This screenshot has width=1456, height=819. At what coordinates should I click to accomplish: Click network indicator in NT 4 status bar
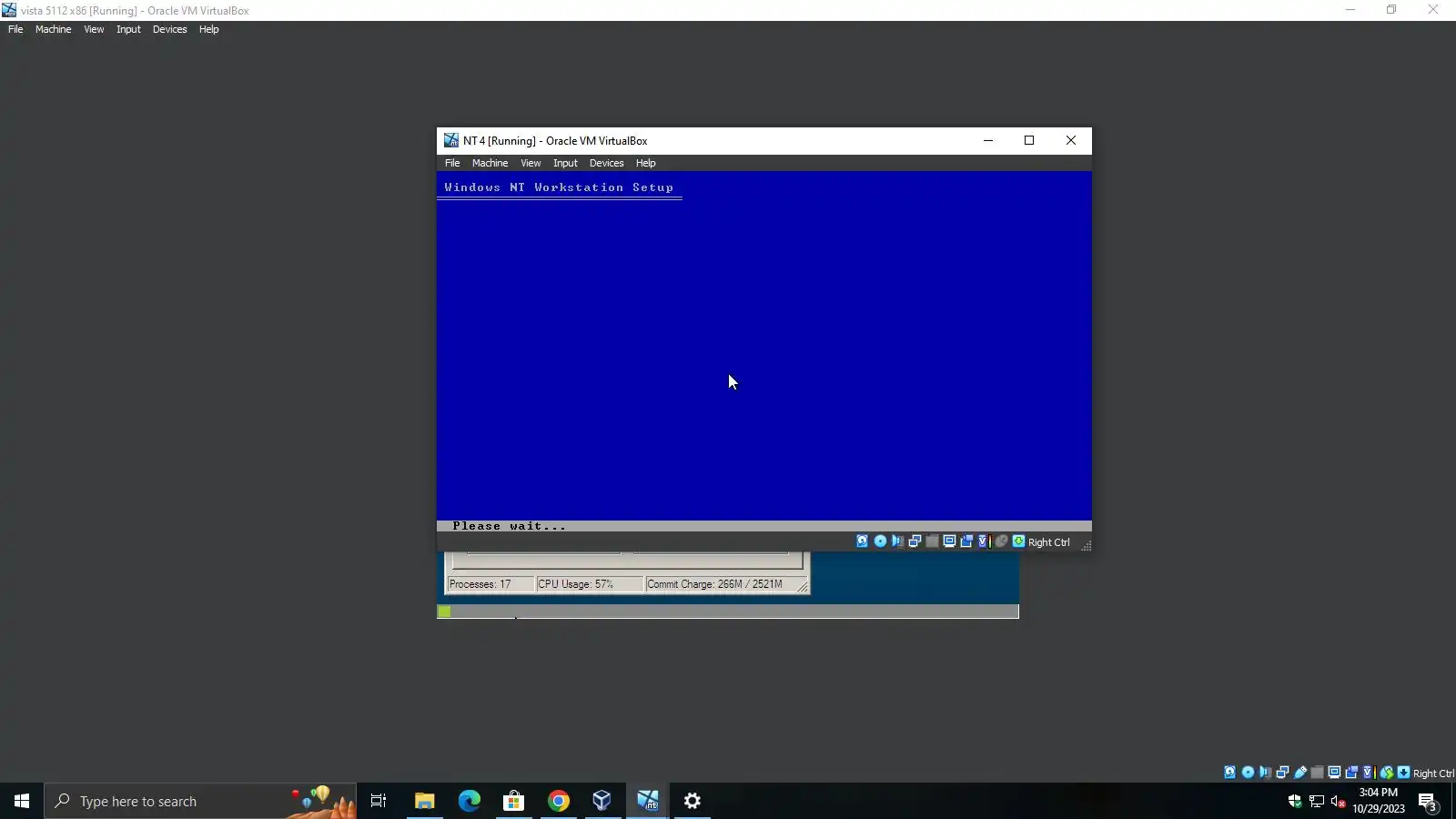pyautogui.click(x=915, y=541)
